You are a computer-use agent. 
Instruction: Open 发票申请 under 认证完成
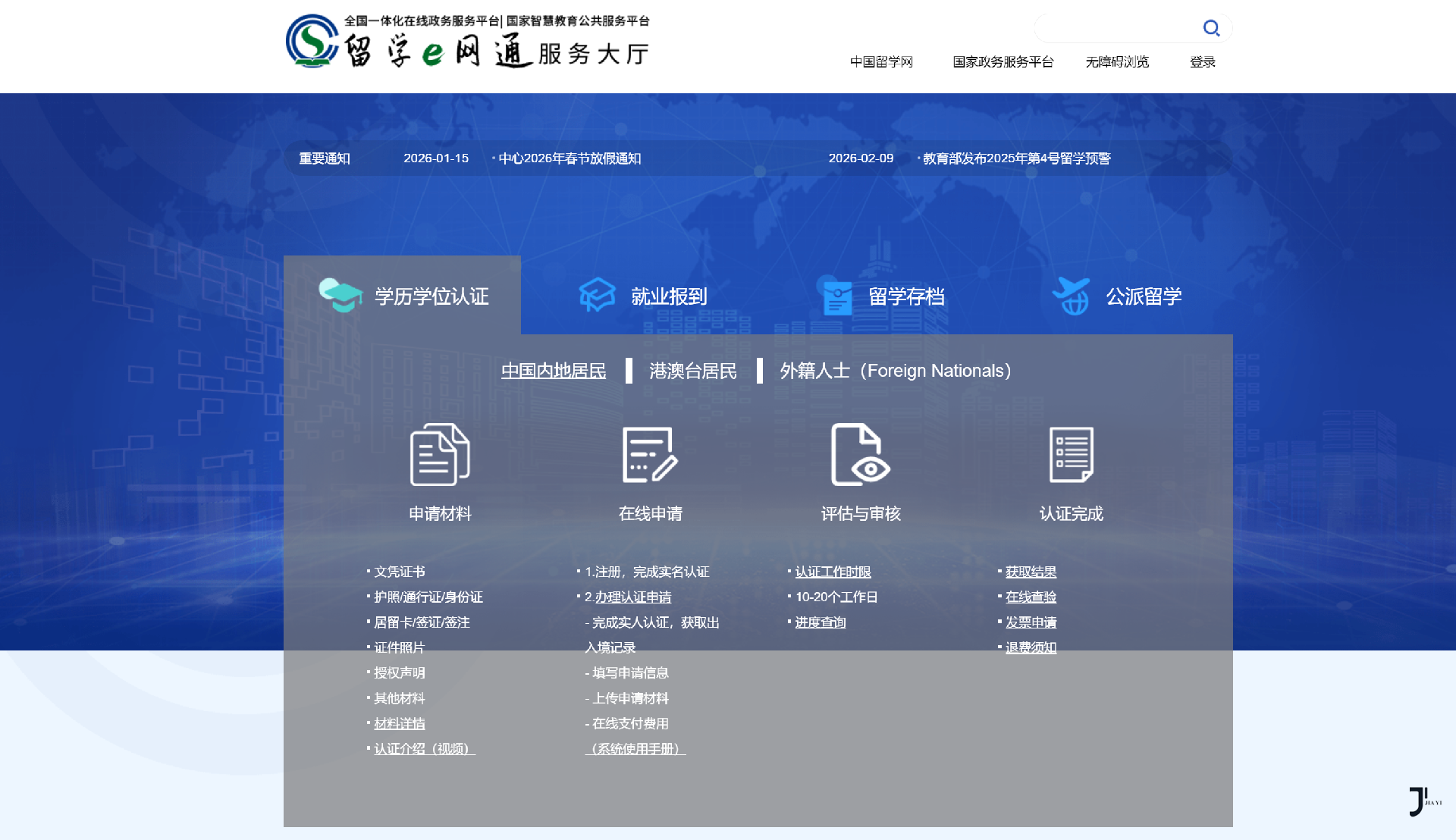[1031, 622]
